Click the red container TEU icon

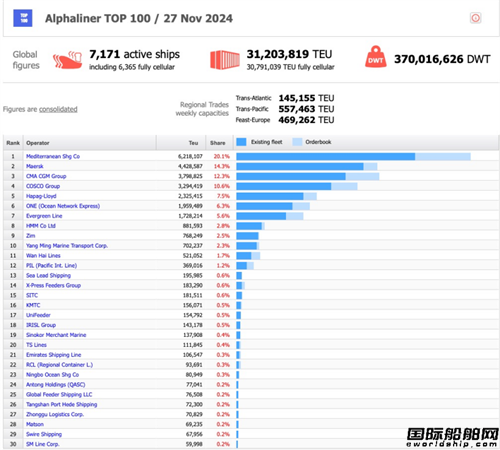(x=225, y=60)
